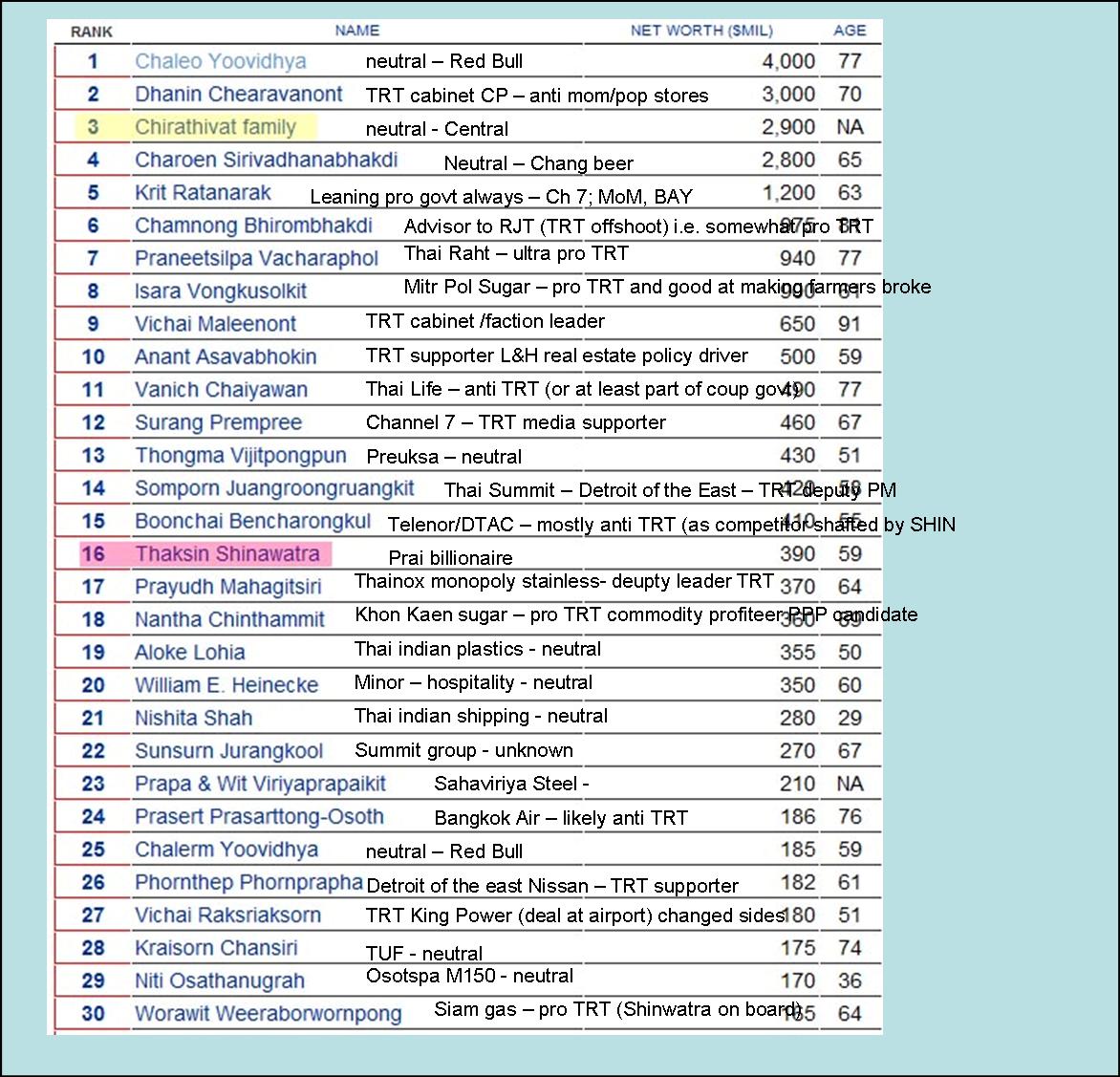Open the Kraisorn Chansiri name link
Screen dimensions: 1120x1077
pos(216,948)
